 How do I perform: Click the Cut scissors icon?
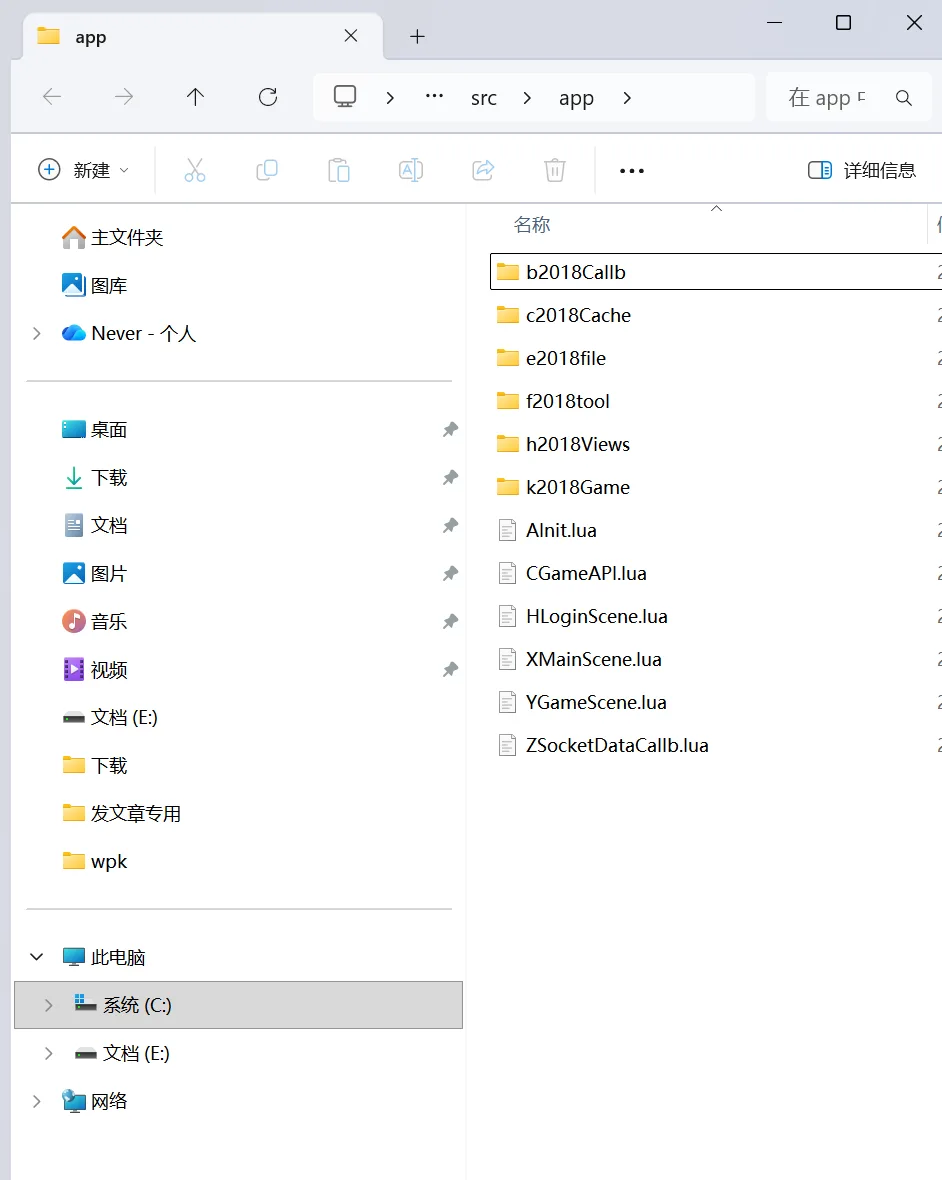coord(195,171)
